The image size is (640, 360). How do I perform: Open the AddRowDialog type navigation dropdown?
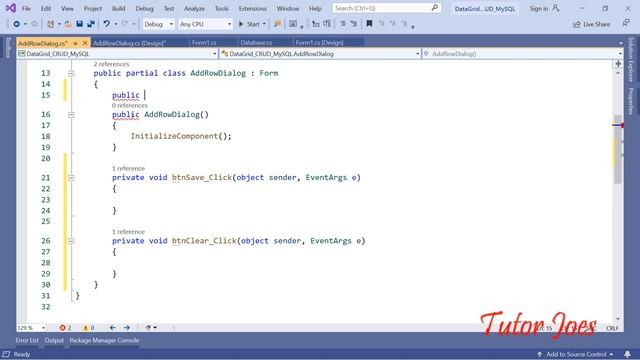click(320, 53)
